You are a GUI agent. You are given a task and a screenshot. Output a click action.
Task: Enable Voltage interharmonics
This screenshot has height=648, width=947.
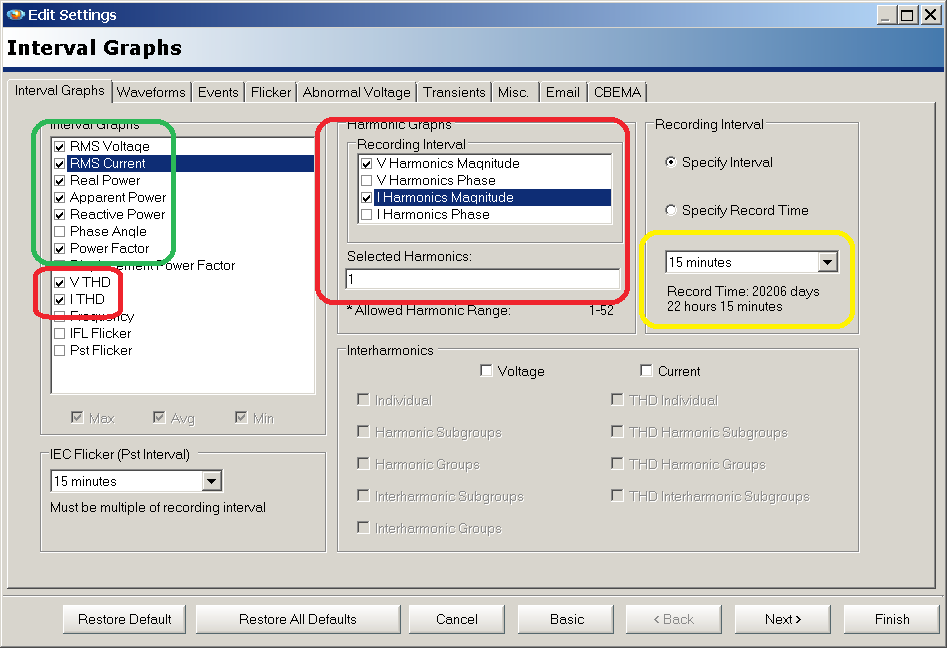[486, 371]
